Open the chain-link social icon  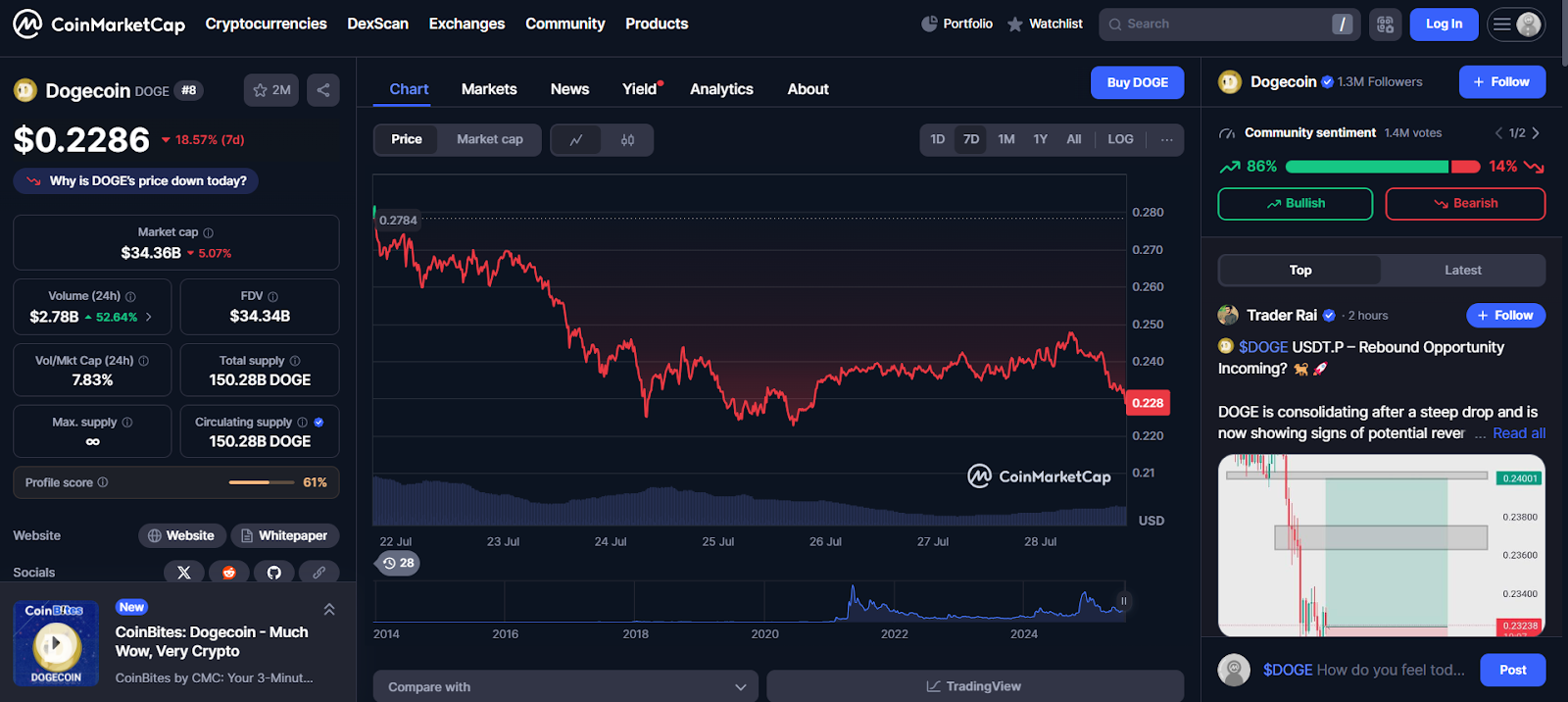click(319, 573)
